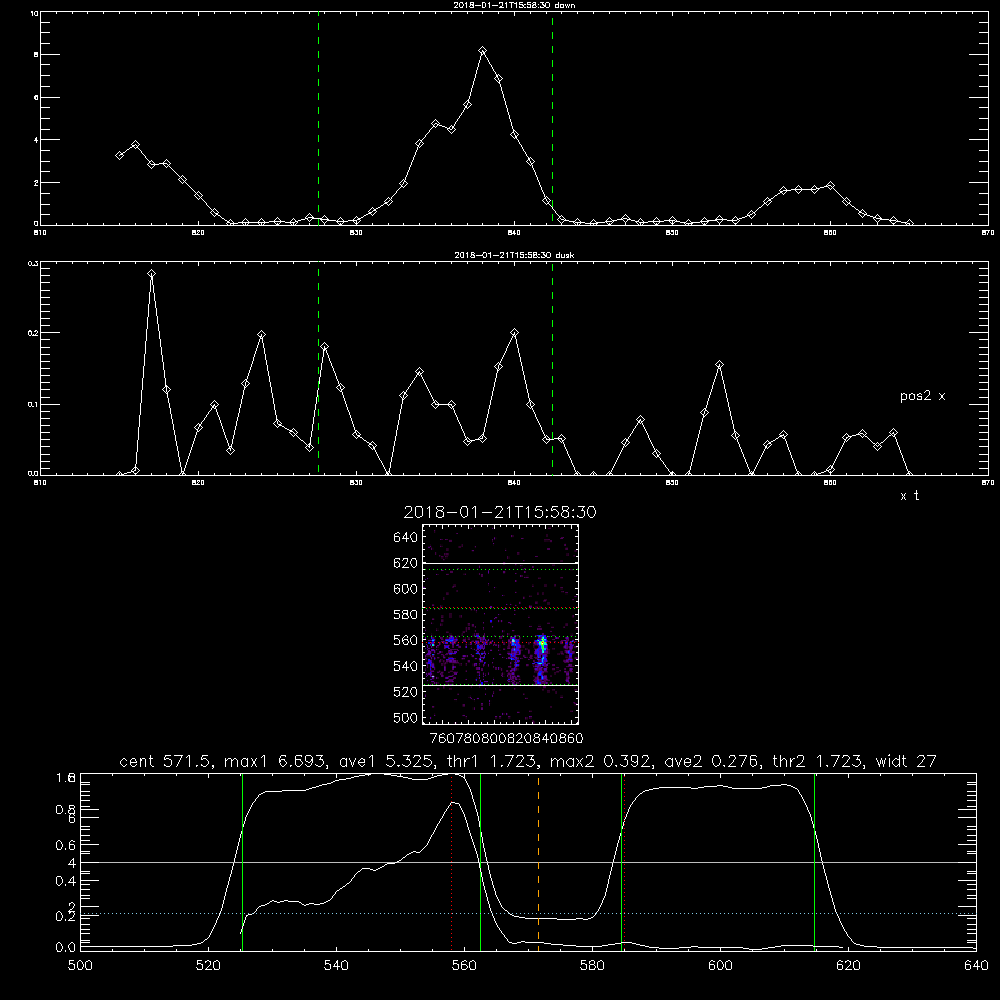Screen dimensions: 1000x1000
Task: Click the red dotted line near 585 in profile plot
Action: coord(624,862)
